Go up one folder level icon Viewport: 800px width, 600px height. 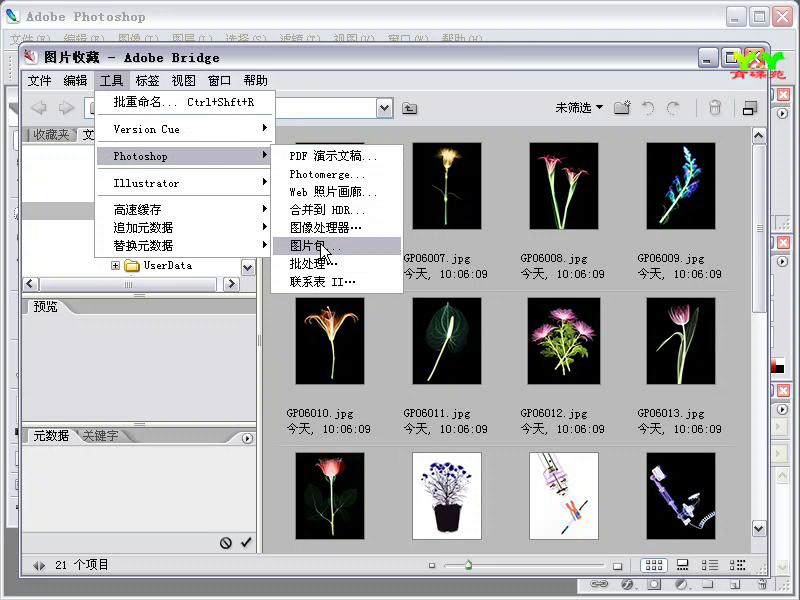tap(409, 108)
